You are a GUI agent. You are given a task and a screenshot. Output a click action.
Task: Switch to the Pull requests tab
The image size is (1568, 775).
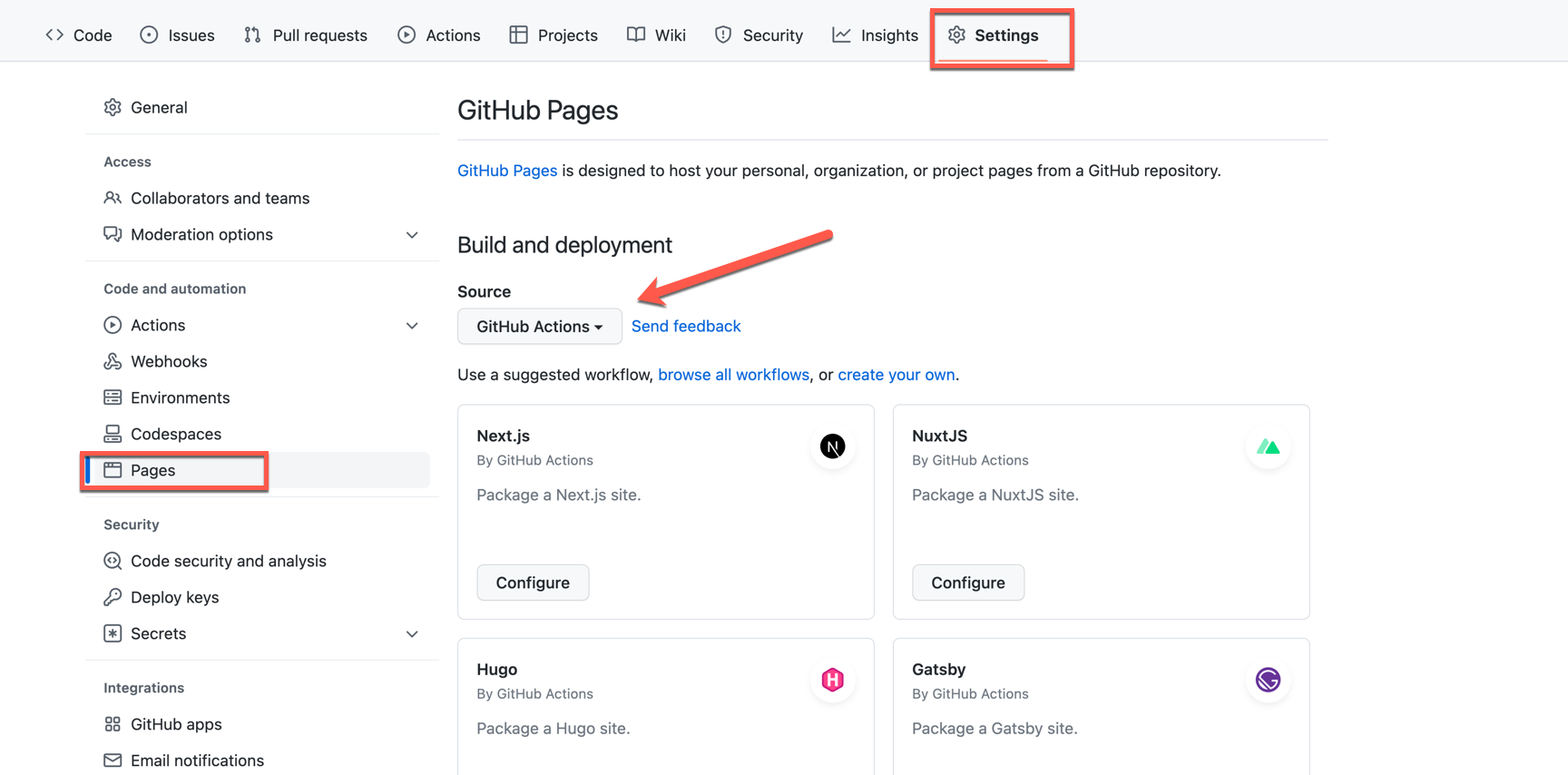[x=306, y=35]
